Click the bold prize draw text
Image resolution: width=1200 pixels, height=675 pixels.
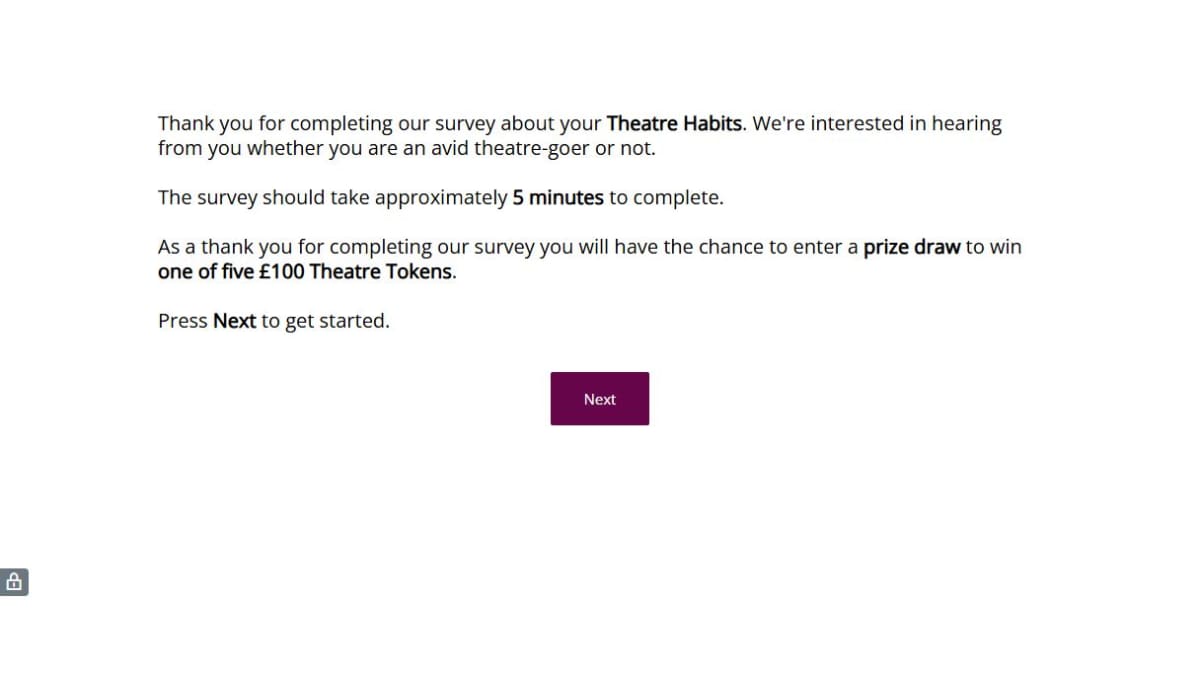pyautogui.click(x=912, y=247)
